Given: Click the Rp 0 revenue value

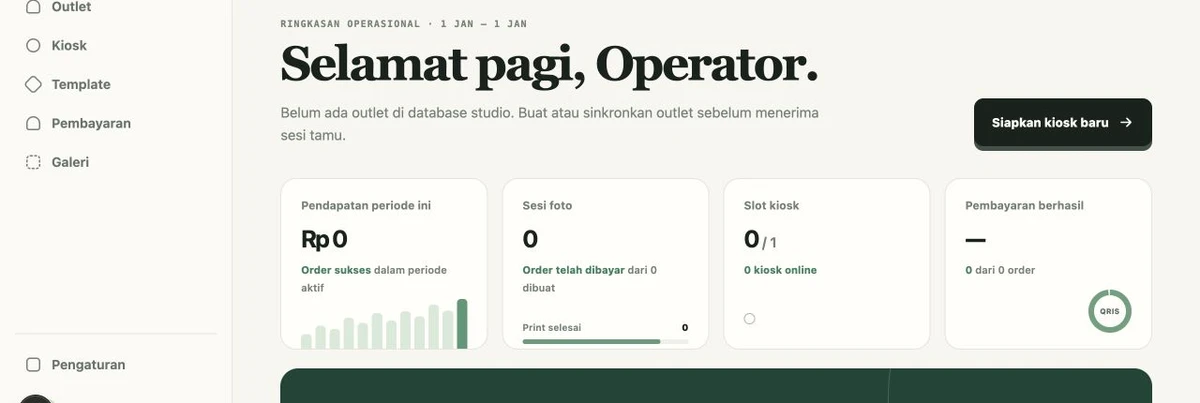Looking at the screenshot, I should (324, 239).
